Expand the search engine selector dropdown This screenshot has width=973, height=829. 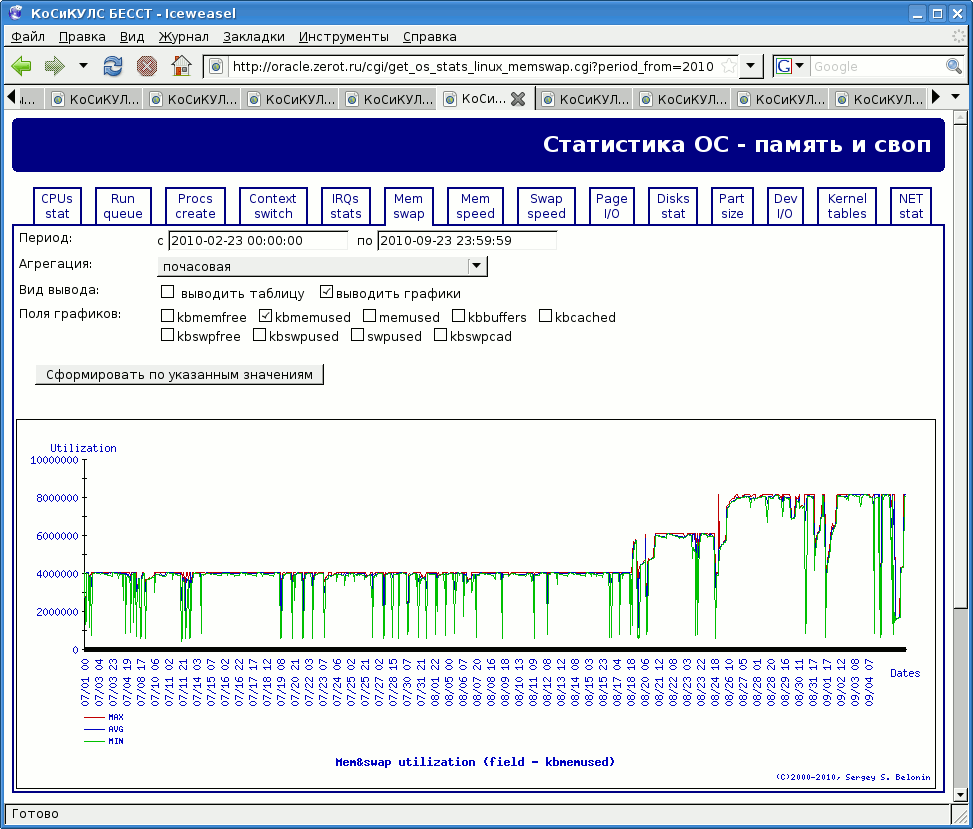click(x=791, y=66)
